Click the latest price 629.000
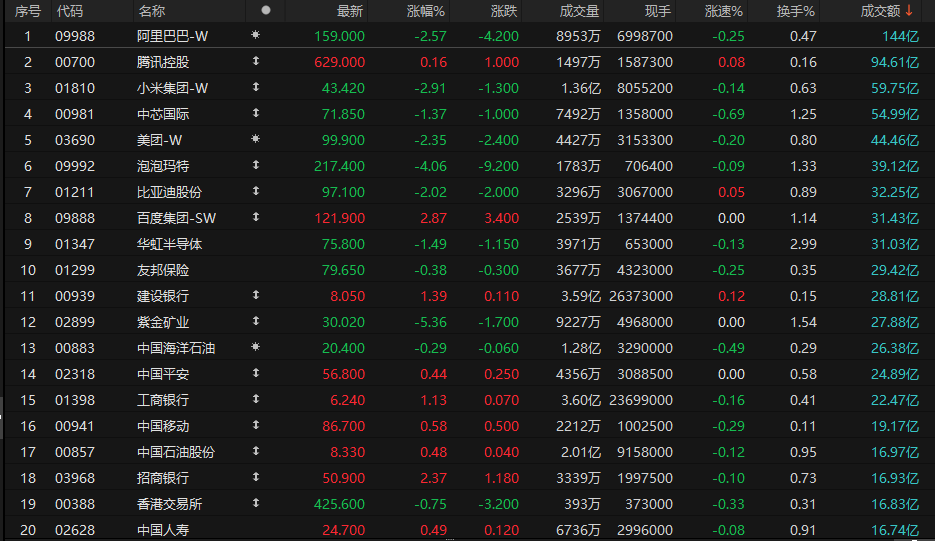 (339, 62)
